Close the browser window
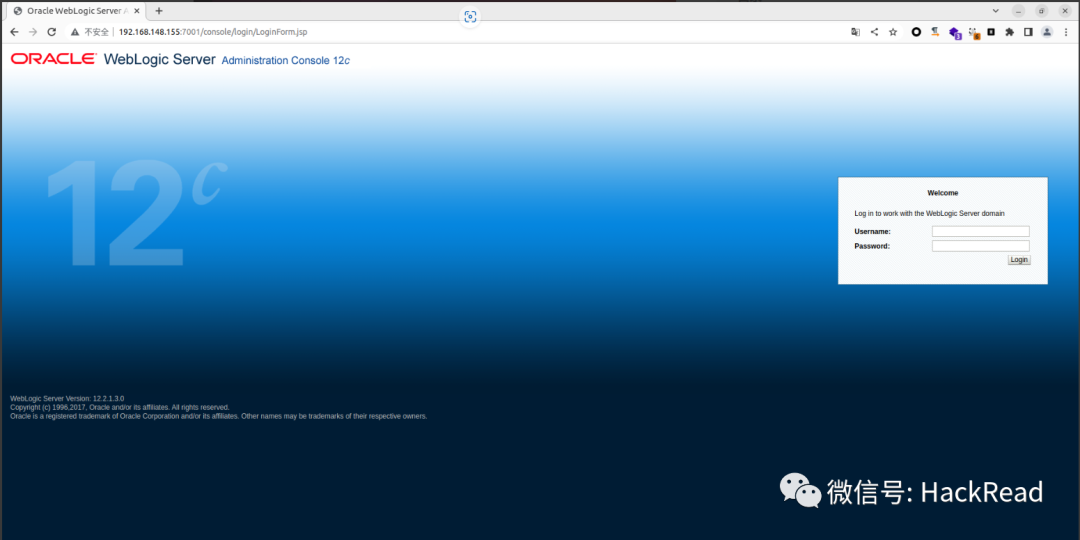Viewport: 1080px width, 540px height. point(1064,11)
